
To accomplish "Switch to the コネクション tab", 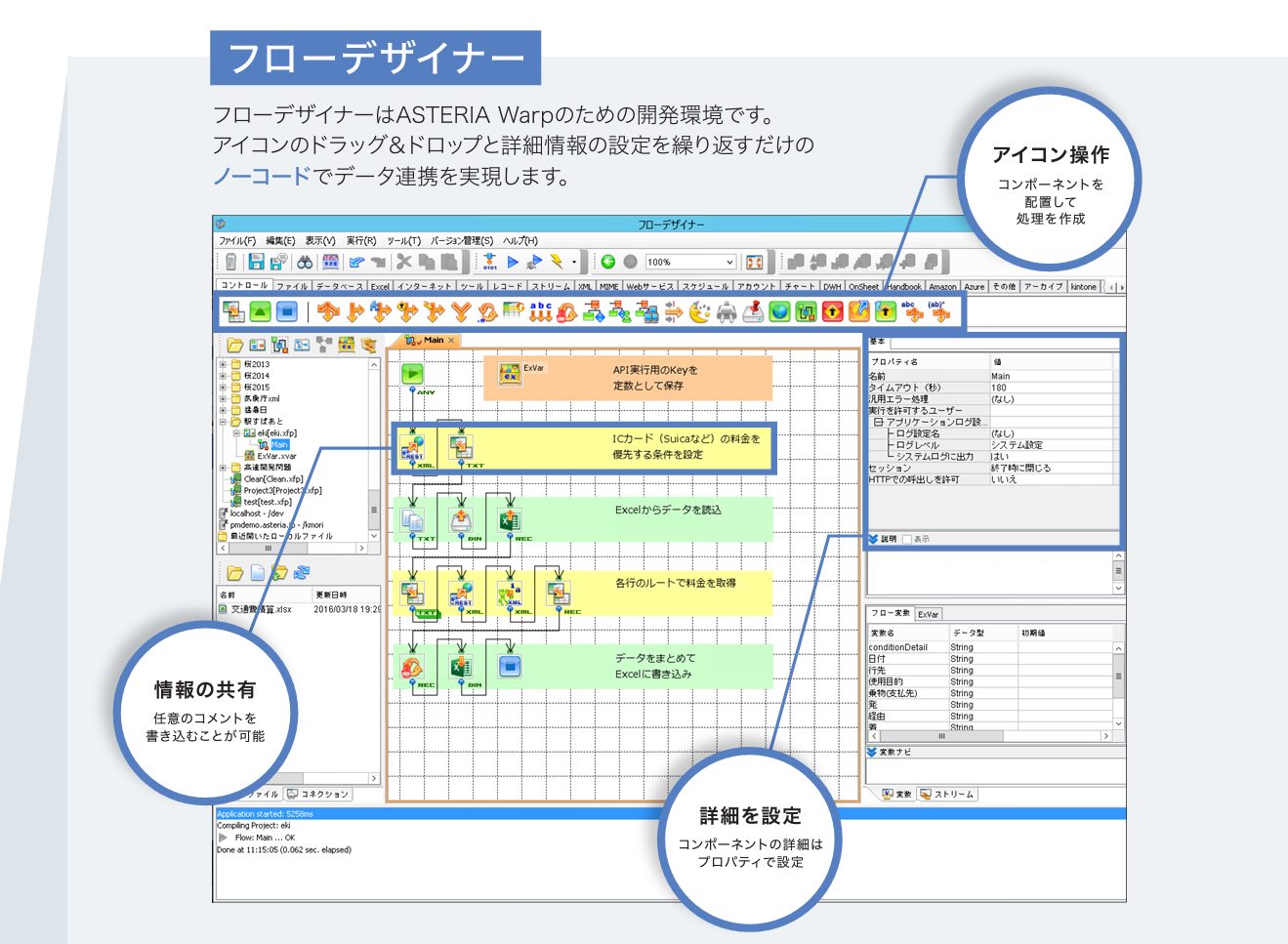I will pos(318,795).
